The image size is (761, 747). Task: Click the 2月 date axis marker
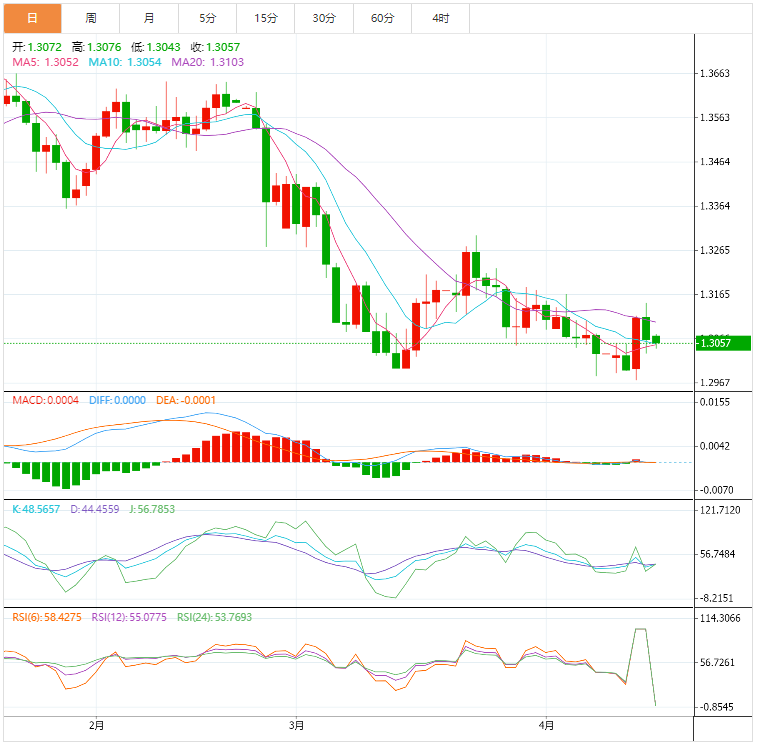click(x=96, y=724)
